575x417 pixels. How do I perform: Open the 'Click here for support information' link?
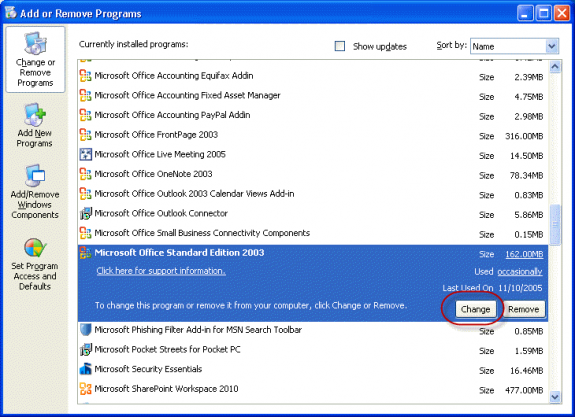click(x=161, y=271)
